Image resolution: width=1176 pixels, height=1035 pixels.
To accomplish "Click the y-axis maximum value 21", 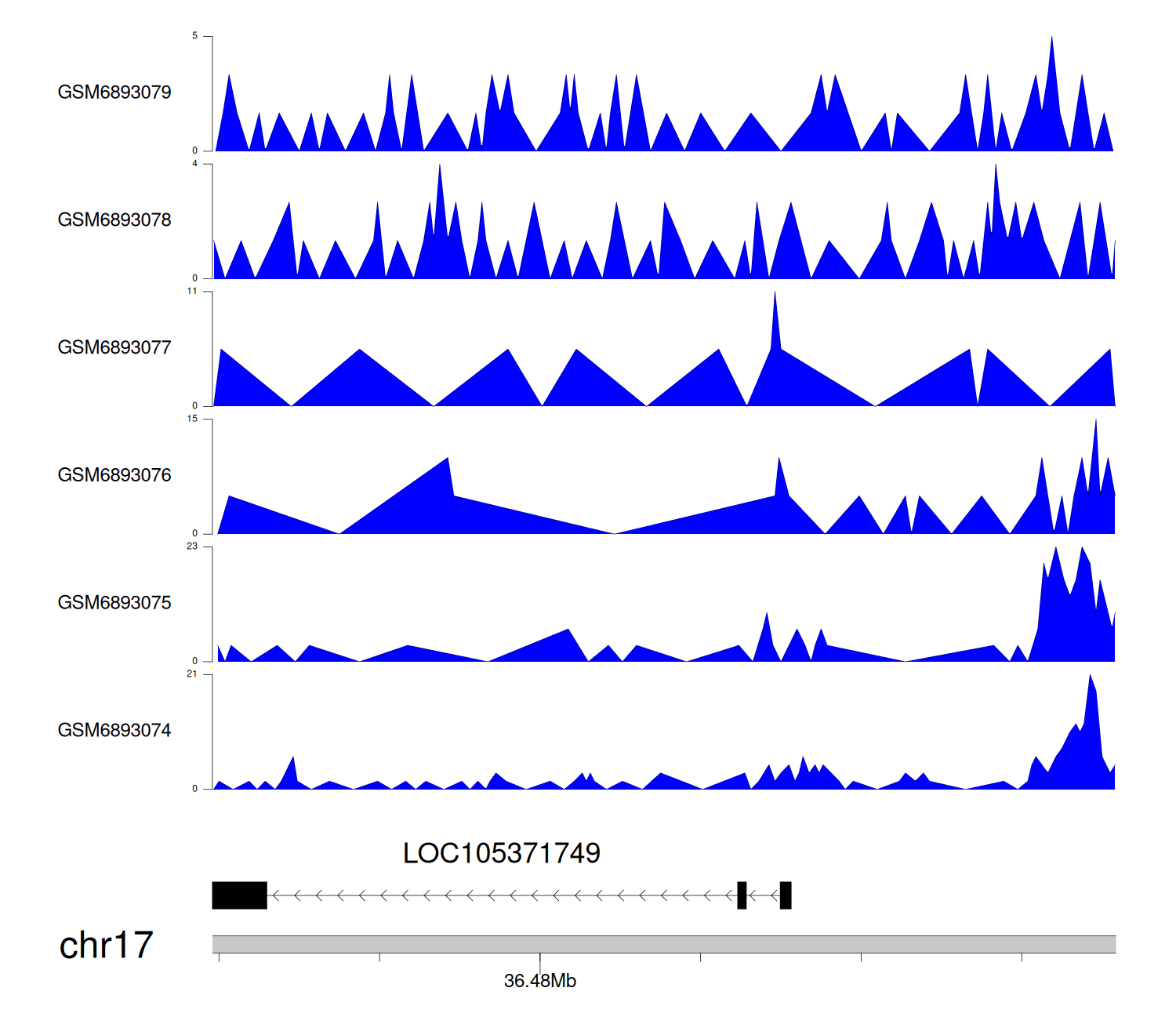I will pos(192,674).
